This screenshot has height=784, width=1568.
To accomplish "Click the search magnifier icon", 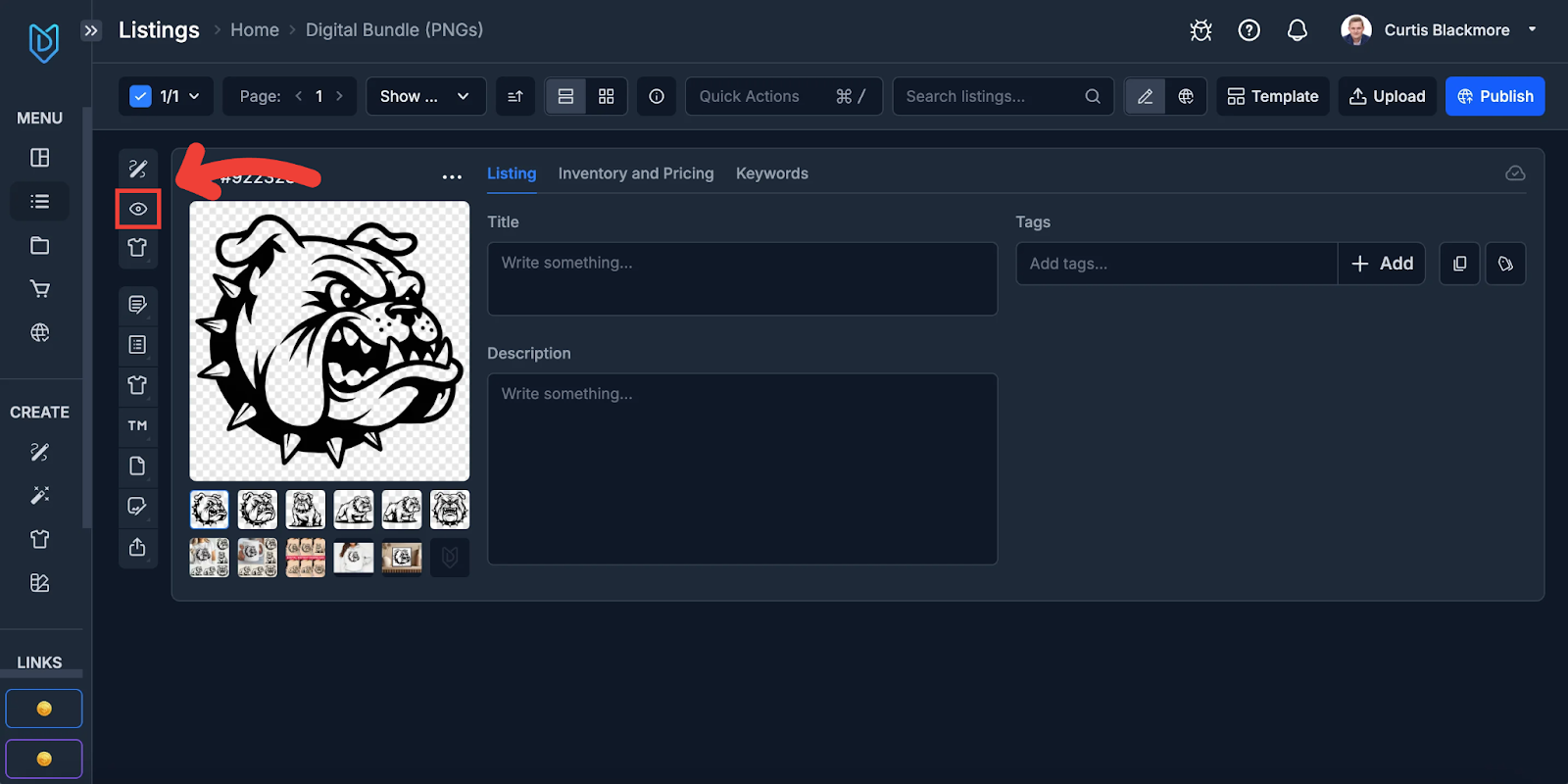I will click(1093, 96).
